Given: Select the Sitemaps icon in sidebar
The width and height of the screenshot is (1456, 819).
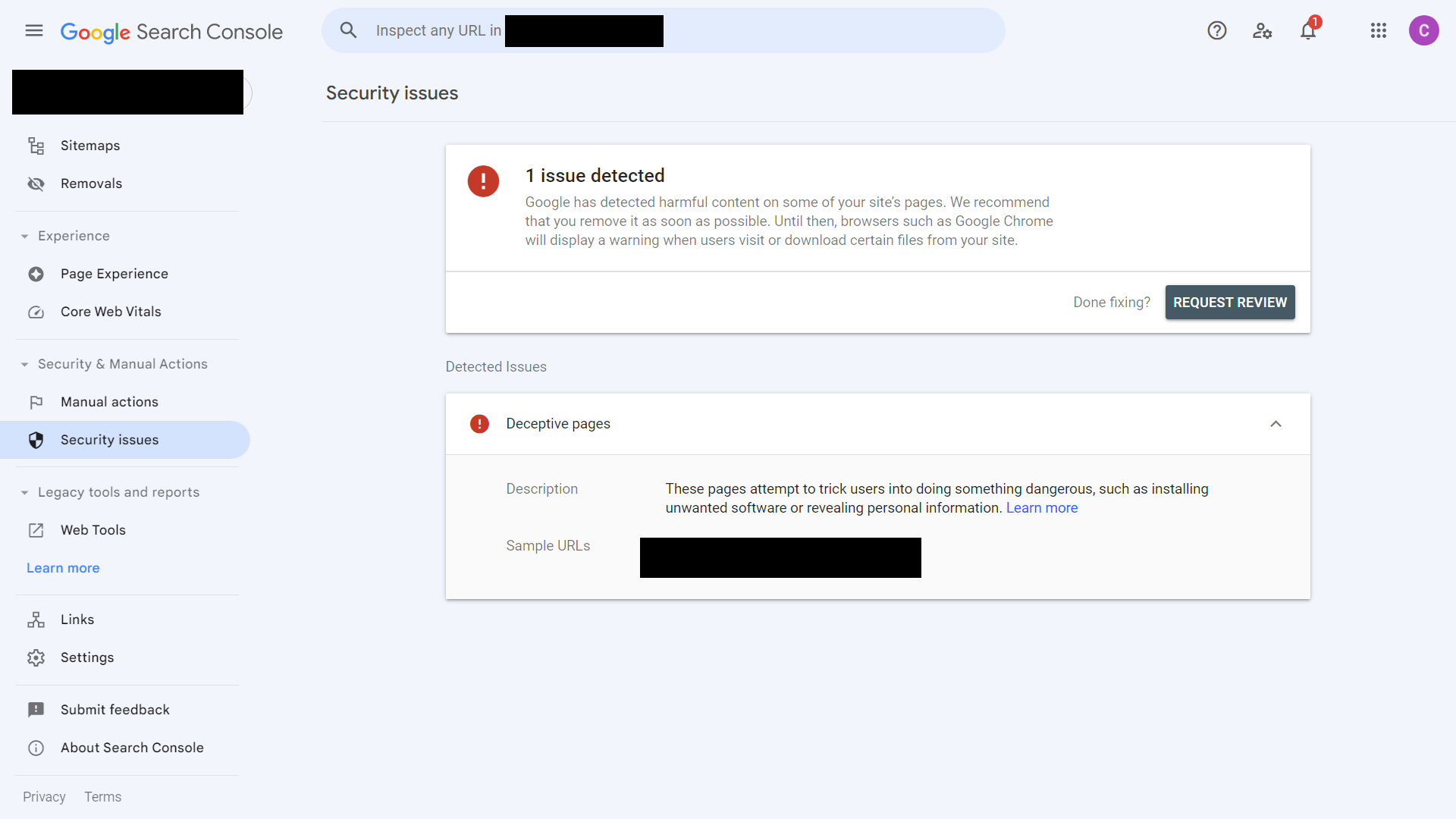Looking at the screenshot, I should pos(36,145).
